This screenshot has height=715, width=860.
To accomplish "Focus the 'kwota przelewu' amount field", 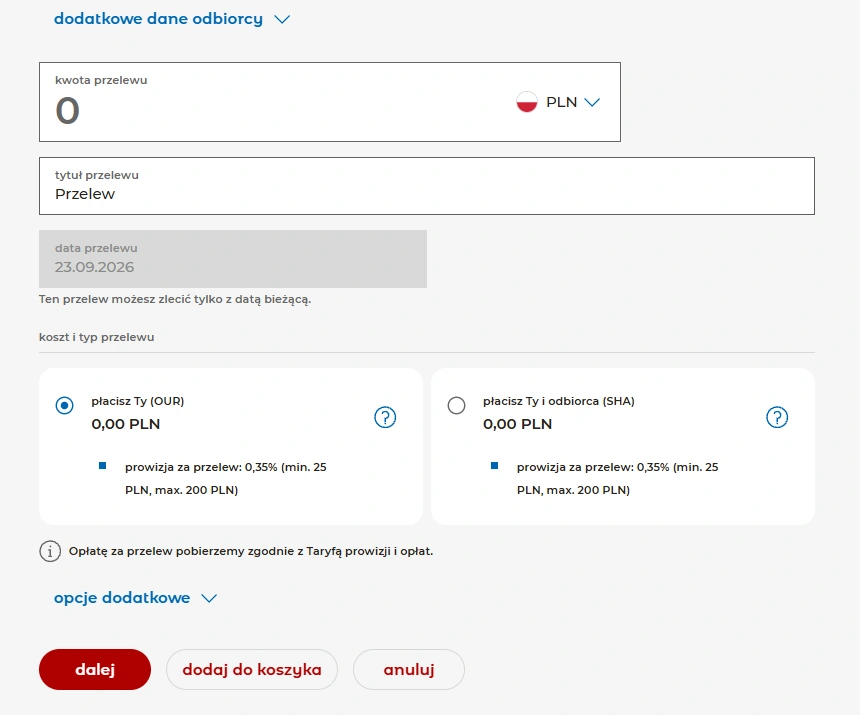I will tap(330, 102).
